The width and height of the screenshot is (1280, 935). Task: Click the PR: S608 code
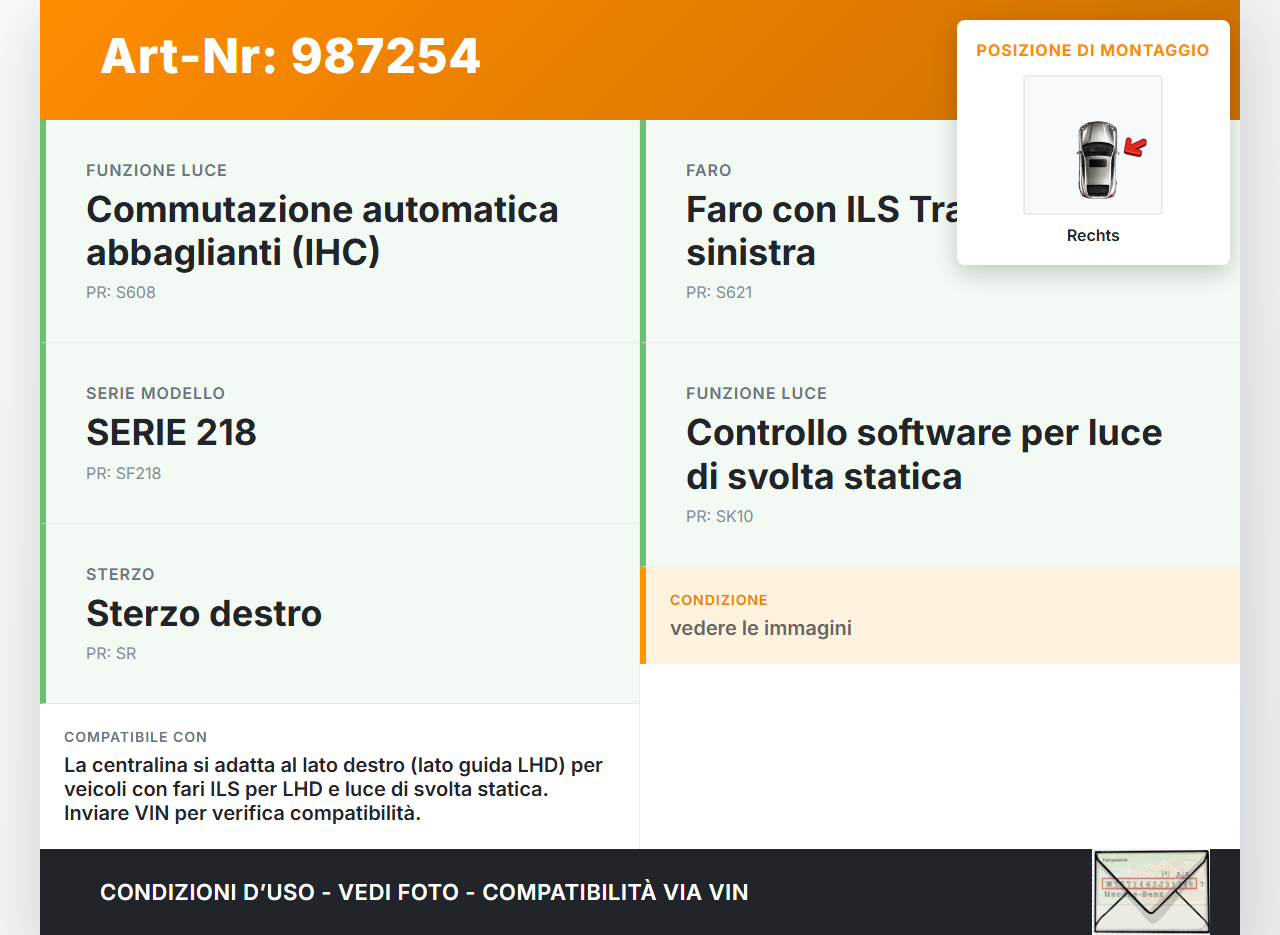[121, 293]
